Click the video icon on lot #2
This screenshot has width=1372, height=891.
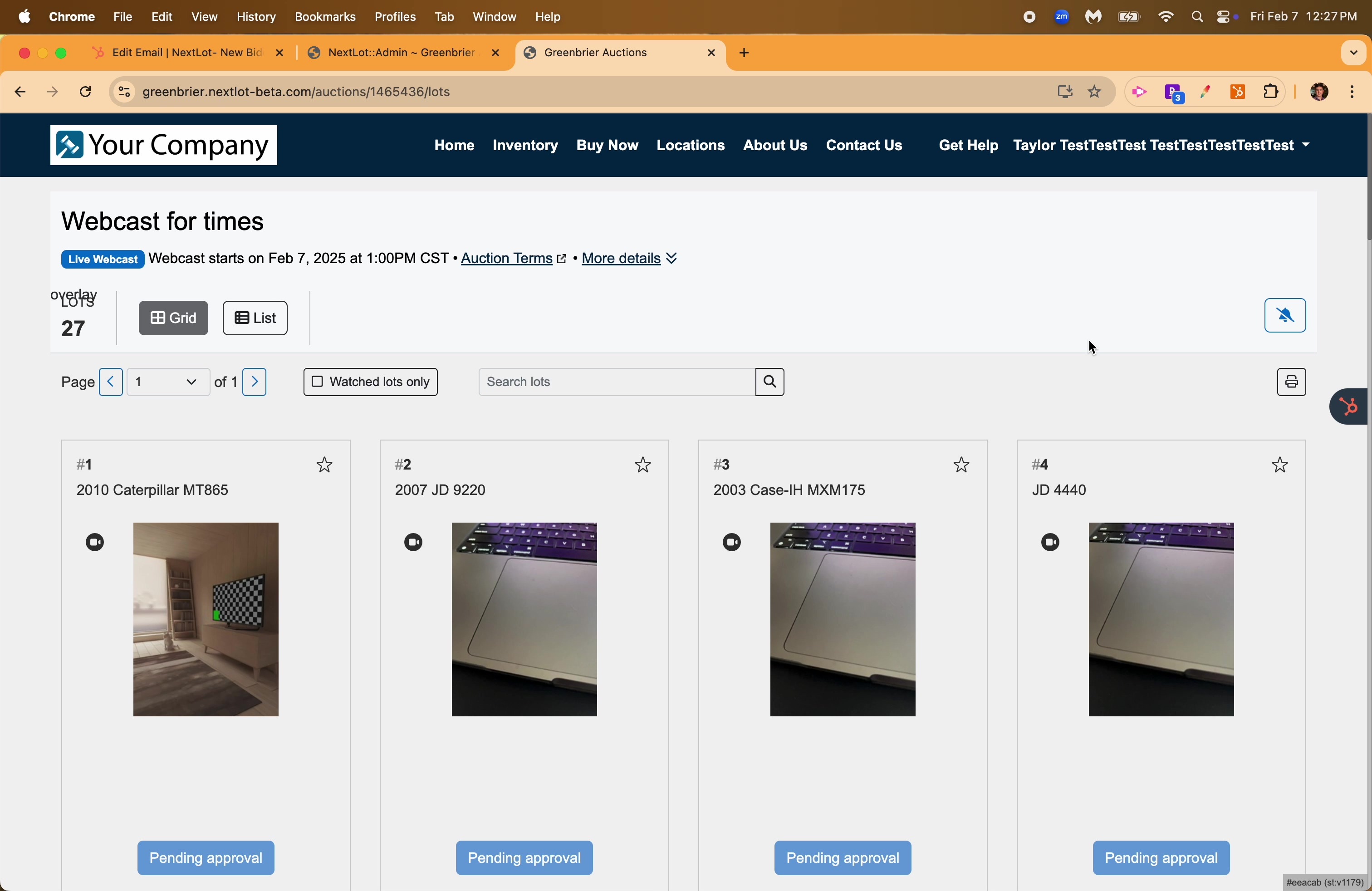(x=413, y=542)
